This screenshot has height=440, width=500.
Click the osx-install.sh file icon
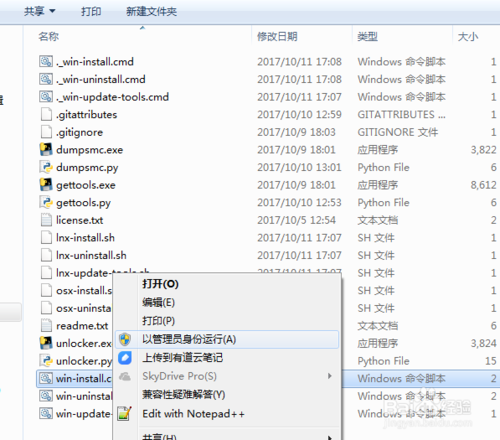click(46, 290)
